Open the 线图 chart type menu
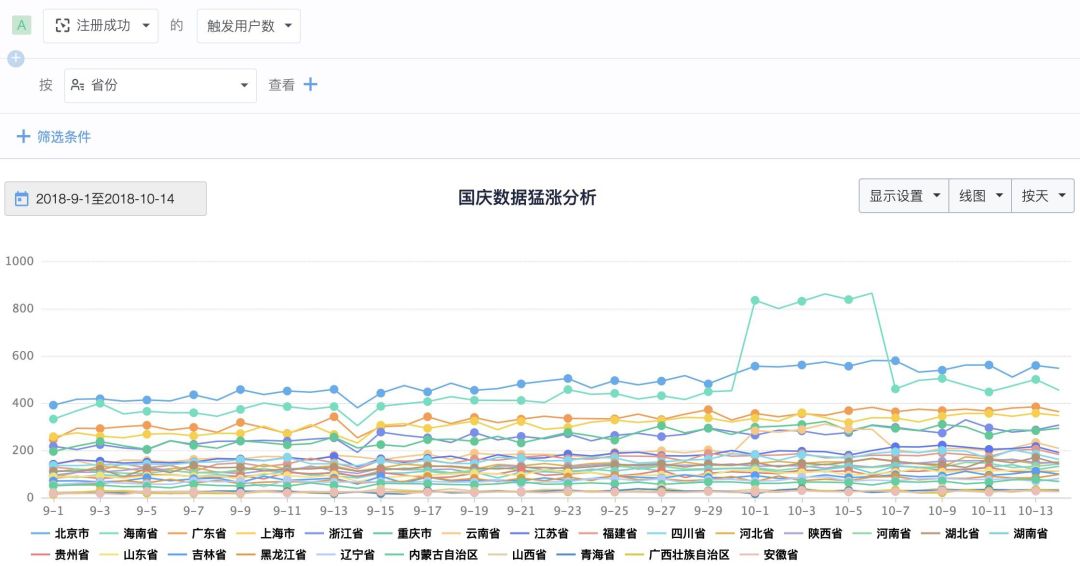This screenshot has width=1080, height=566. (980, 196)
